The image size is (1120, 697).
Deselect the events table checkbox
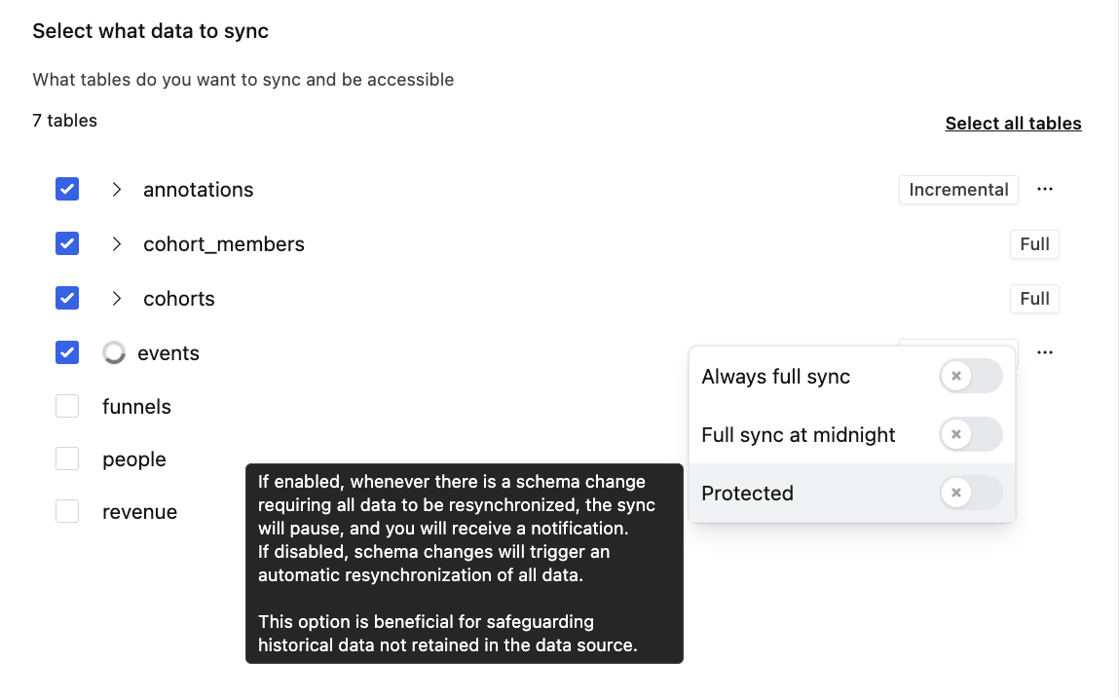coord(67,352)
